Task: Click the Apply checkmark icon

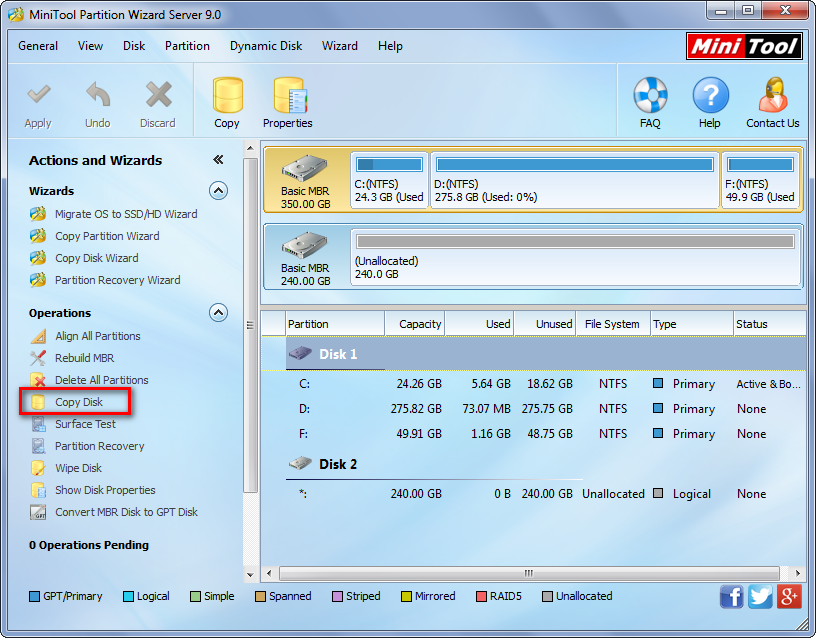Action: click(x=39, y=95)
